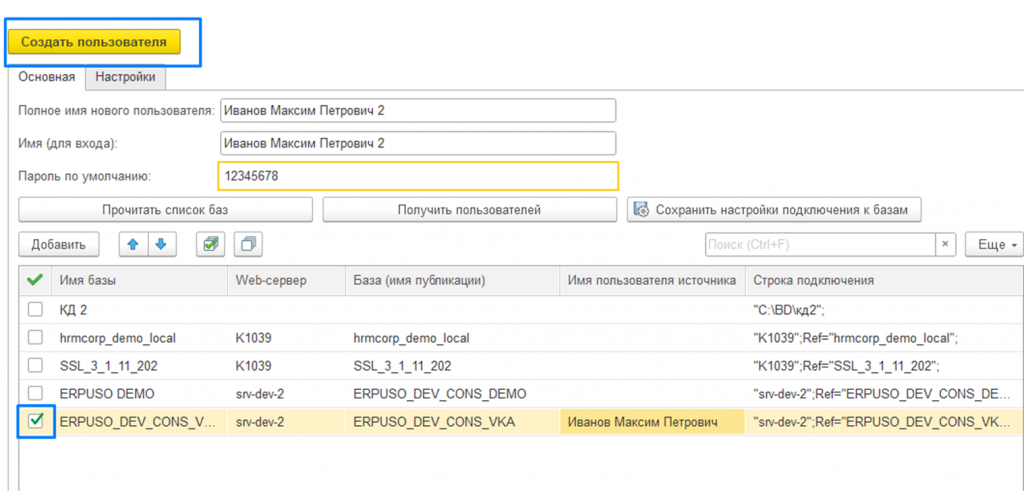
Task: Click Получить пользователей button
Action: (470, 210)
